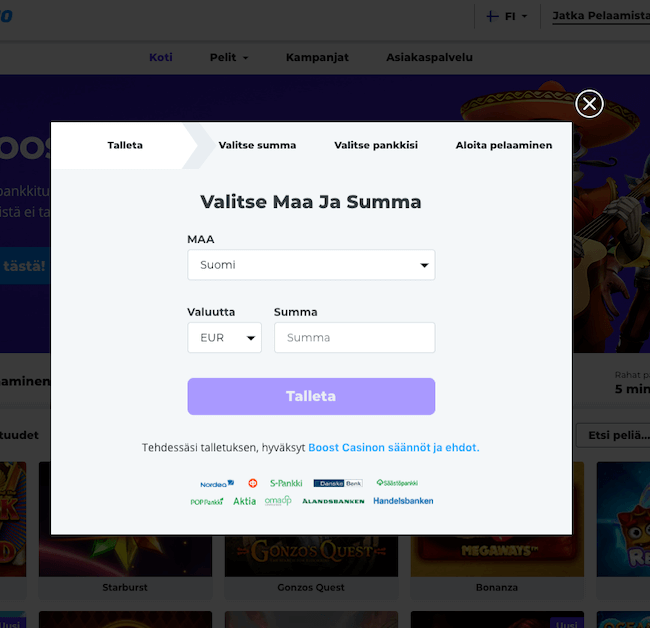Image resolution: width=650 pixels, height=628 pixels.
Task: Expand the Pelit menu
Action: [229, 57]
